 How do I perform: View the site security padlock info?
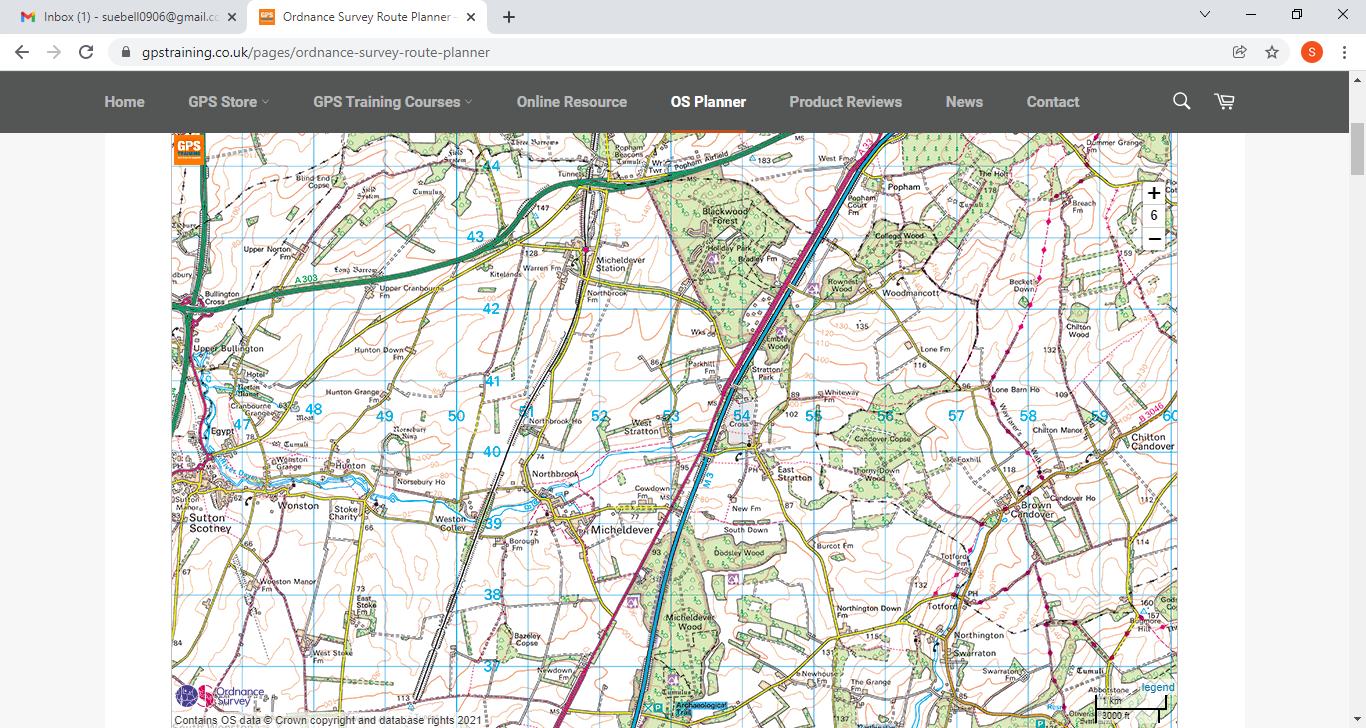tap(126, 52)
